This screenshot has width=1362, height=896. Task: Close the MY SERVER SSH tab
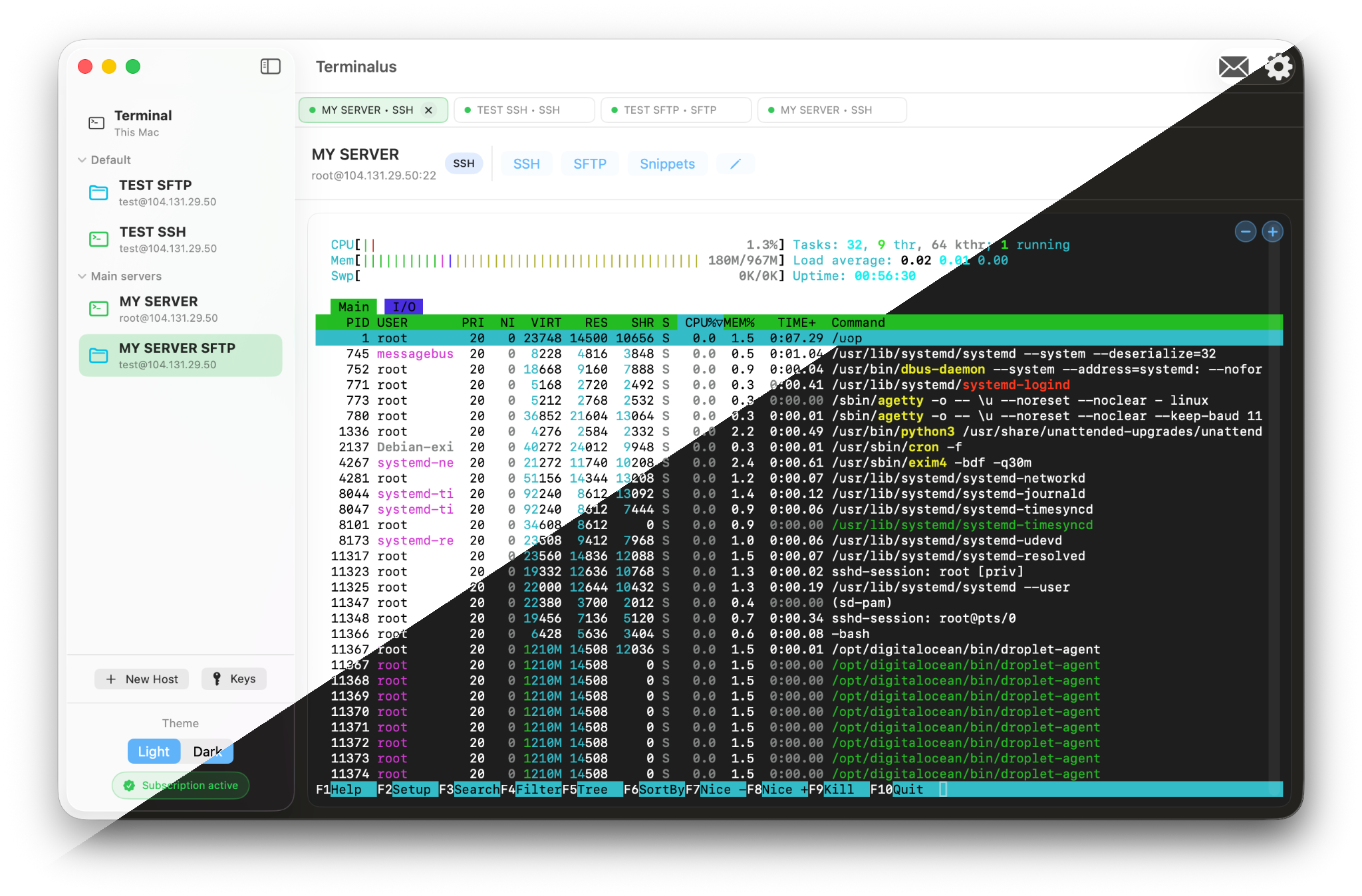[x=428, y=110]
